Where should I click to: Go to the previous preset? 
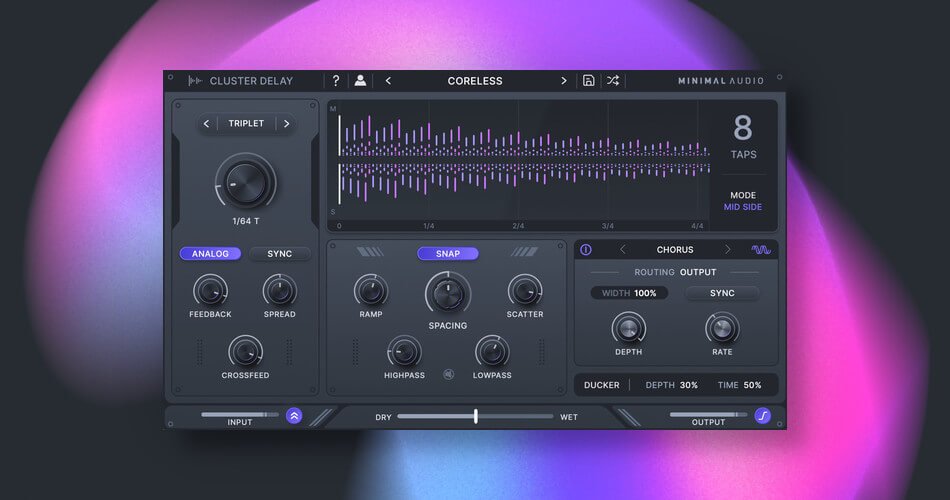tap(388, 81)
